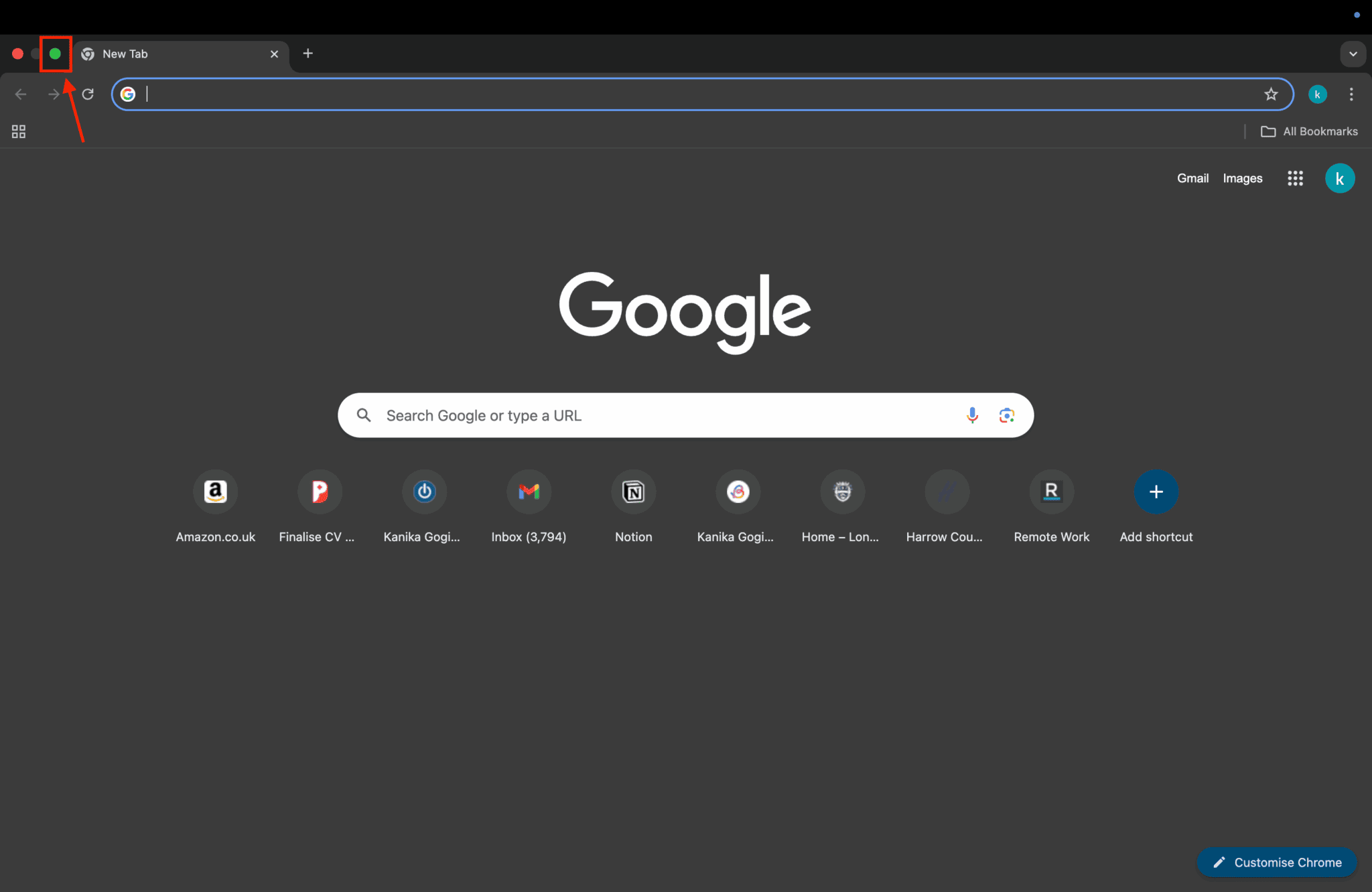1372x892 pixels.
Task: Search by image using Google Lens icon
Action: click(1006, 415)
